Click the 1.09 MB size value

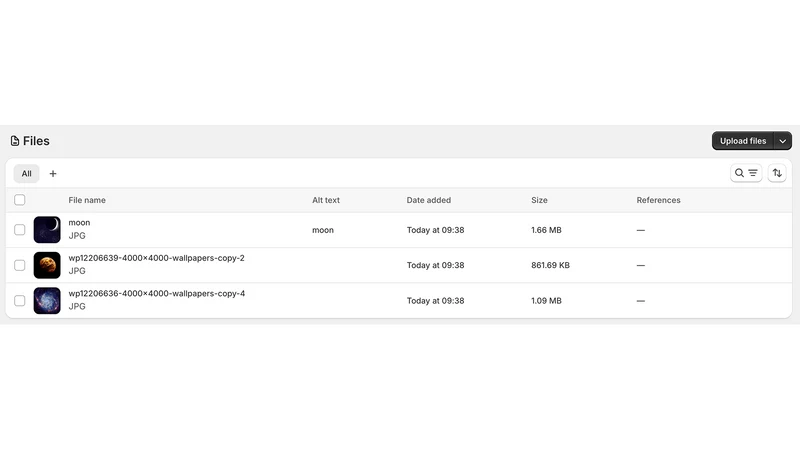tap(546, 301)
